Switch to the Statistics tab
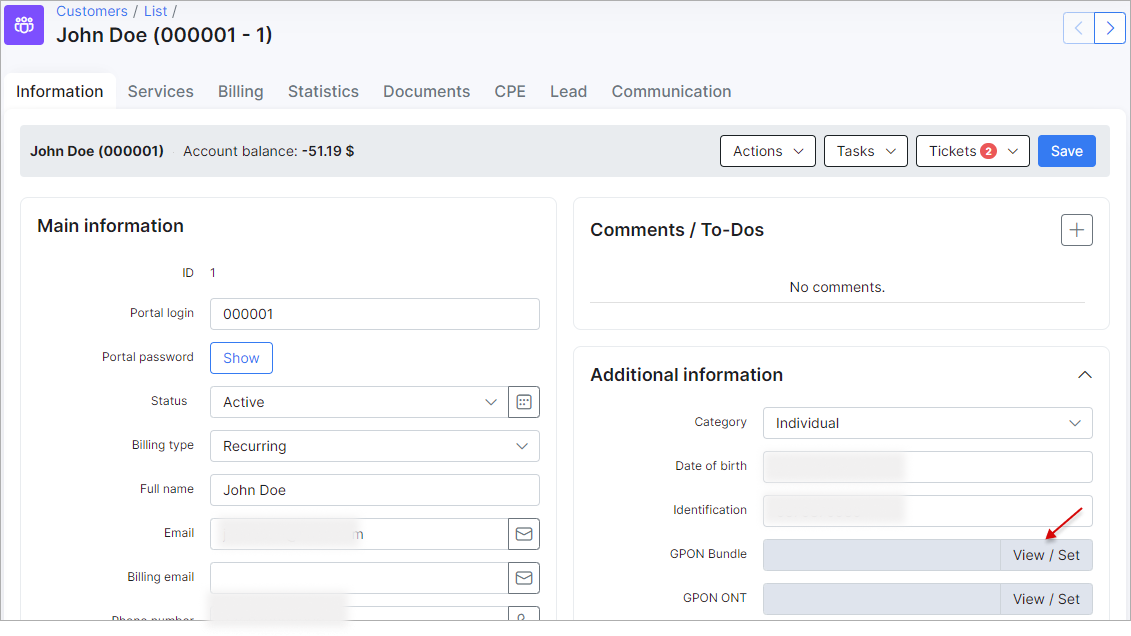This screenshot has width=1131, height=636. pos(323,92)
